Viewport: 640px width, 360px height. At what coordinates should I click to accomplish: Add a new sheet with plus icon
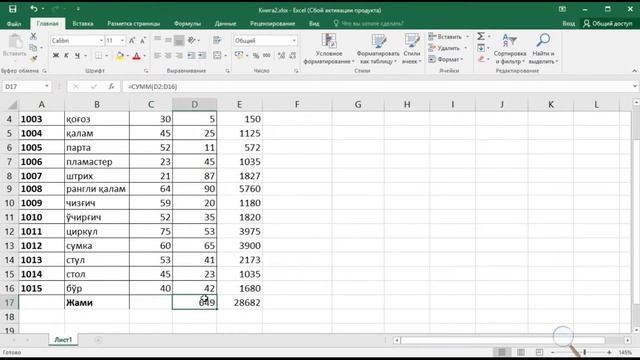[x=98, y=340]
